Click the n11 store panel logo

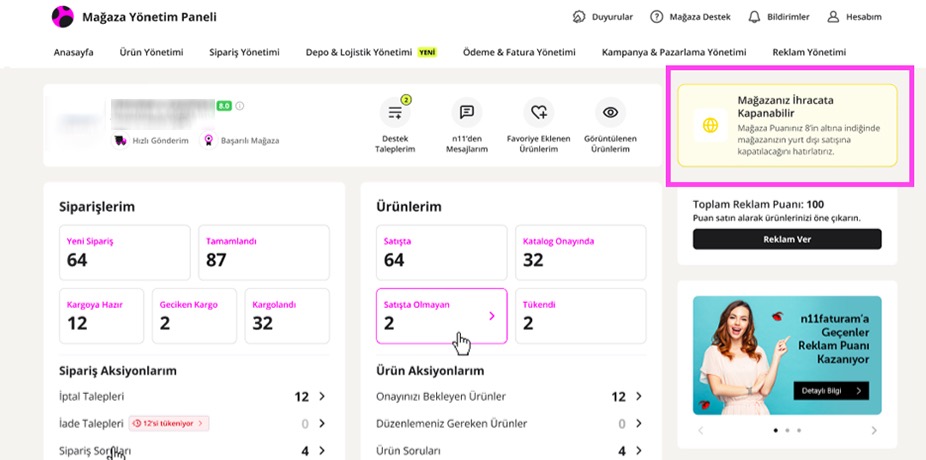click(x=63, y=17)
